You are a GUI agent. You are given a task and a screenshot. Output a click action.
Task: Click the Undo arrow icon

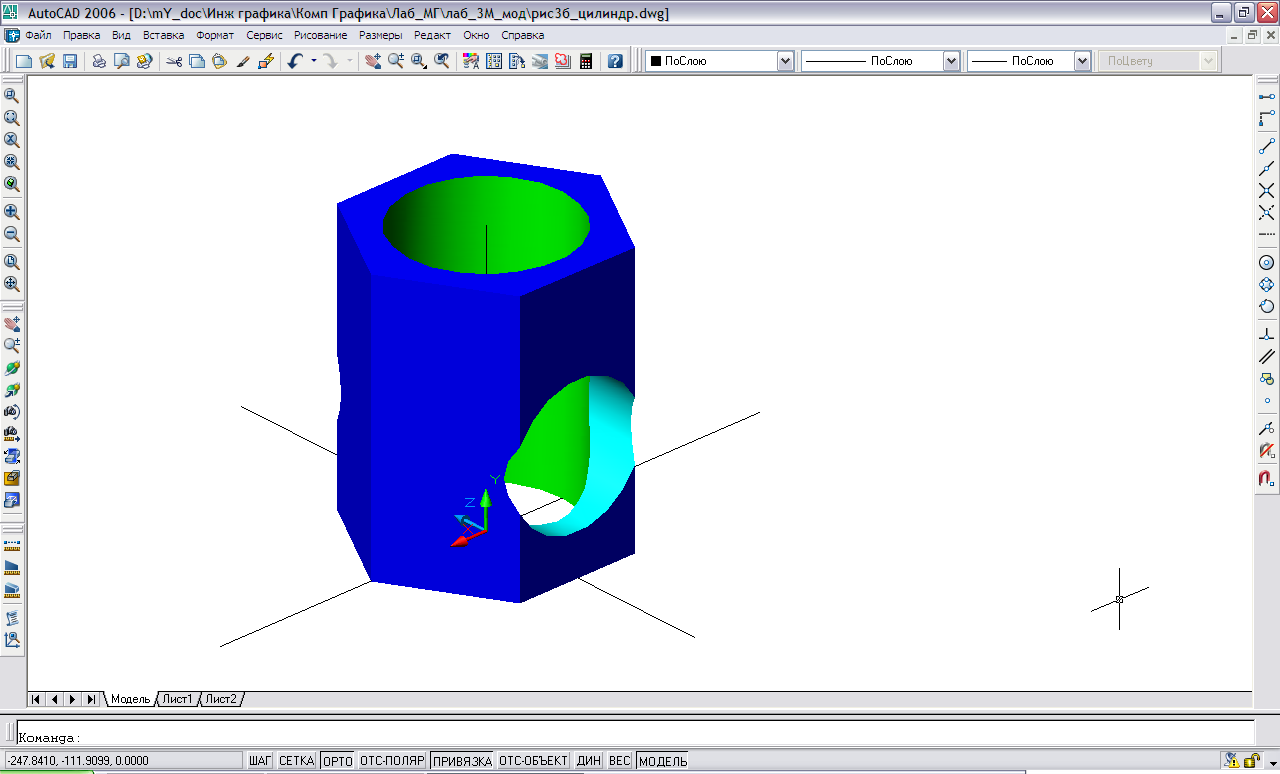pos(295,61)
